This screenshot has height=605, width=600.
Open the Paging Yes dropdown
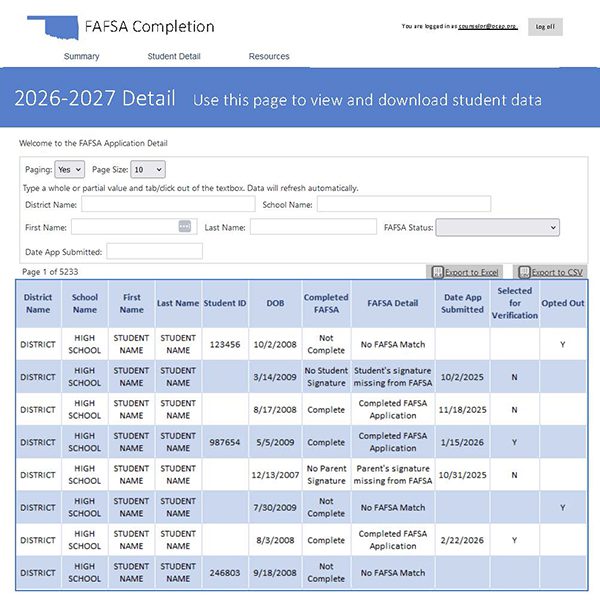coord(70,170)
